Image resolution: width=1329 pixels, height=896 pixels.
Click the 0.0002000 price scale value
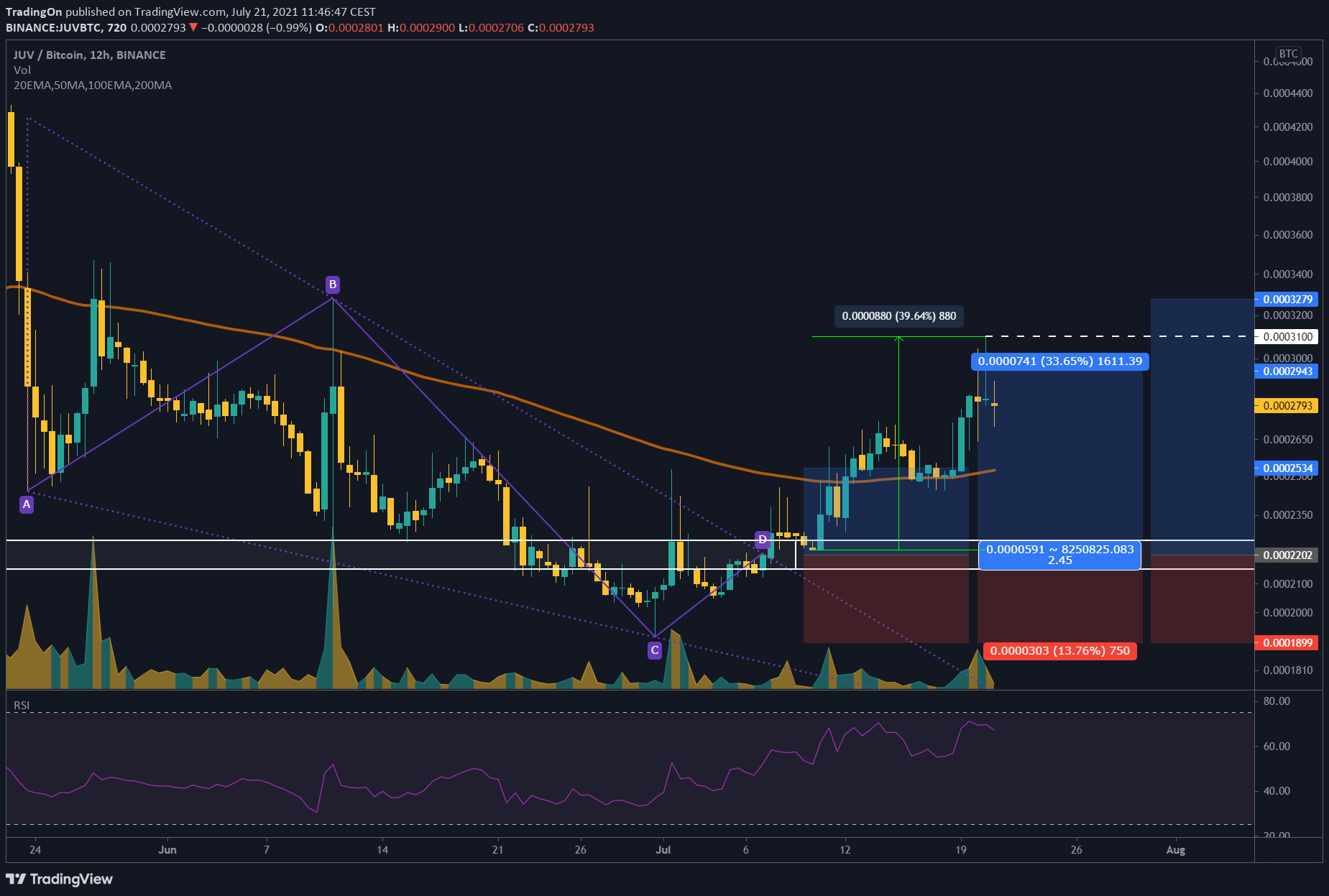click(1287, 612)
